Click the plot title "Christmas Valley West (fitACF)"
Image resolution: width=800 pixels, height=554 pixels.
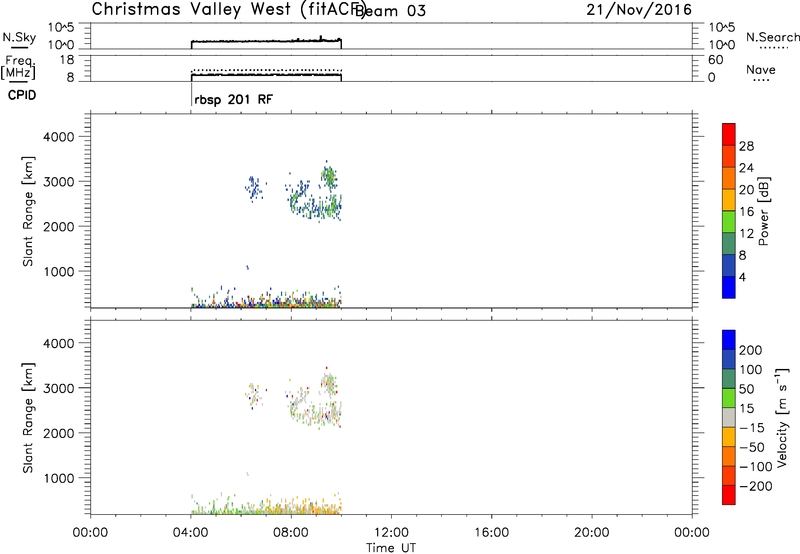[x=229, y=10]
